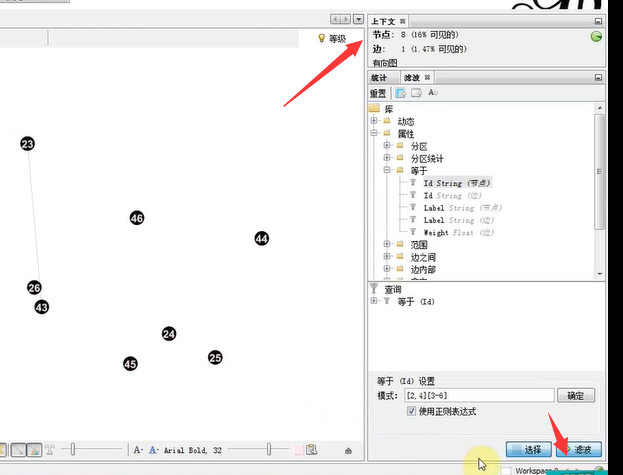Viewport: 623px width, 475px height.
Task: Click the blue A label color mode icon
Action: click(x=153, y=450)
